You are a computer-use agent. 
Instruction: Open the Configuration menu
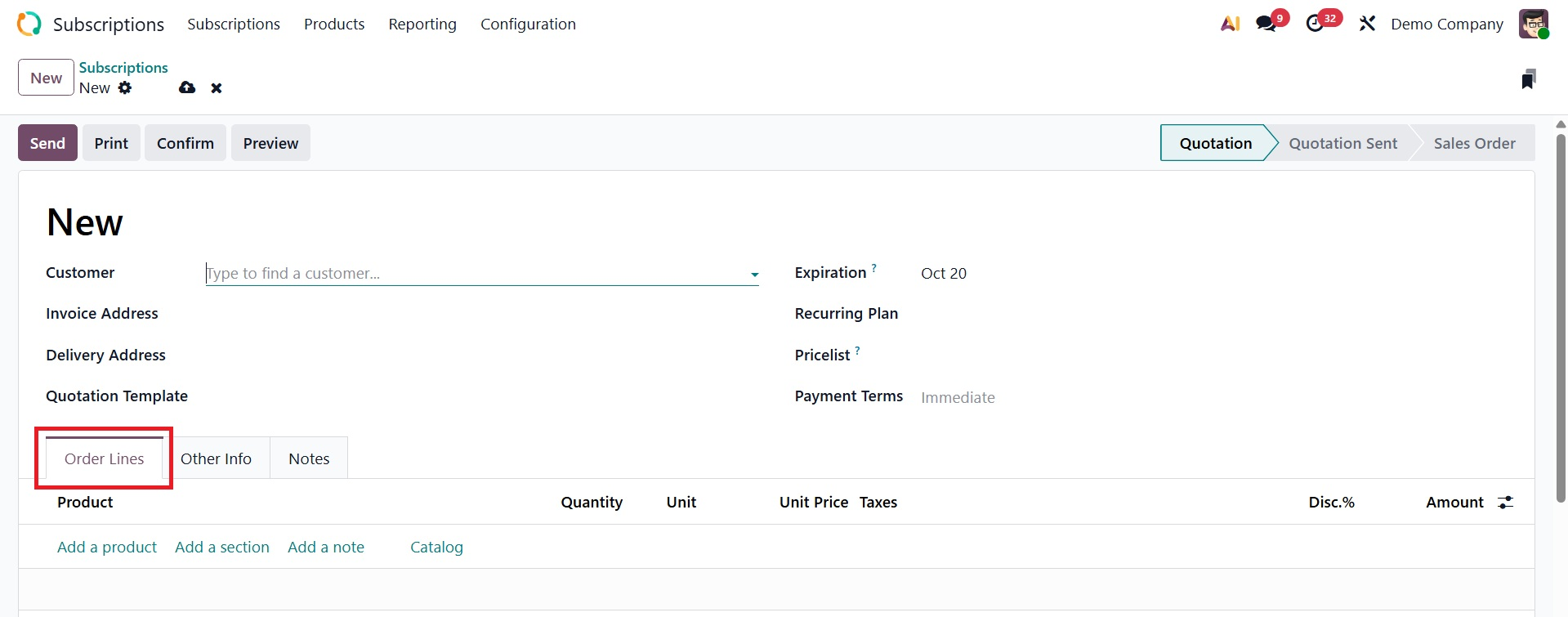click(528, 25)
